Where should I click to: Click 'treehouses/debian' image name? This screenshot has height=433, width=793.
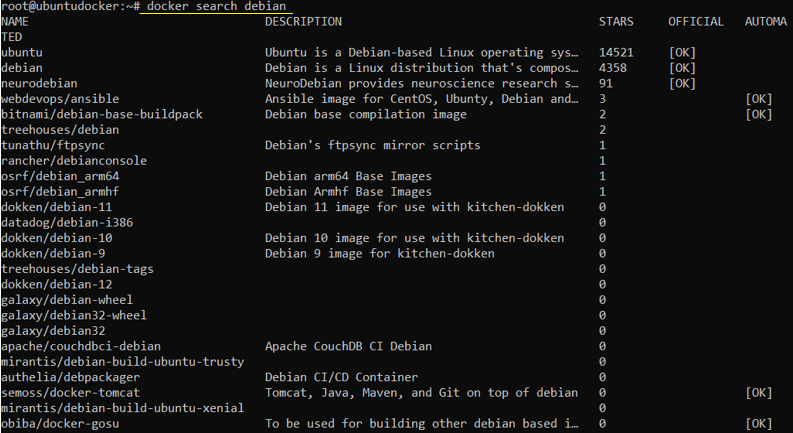point(60,130)
